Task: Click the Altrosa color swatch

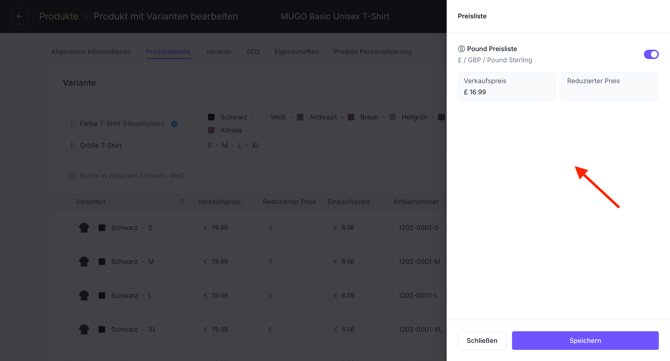Action: pyautogui.click(x=211, y=130)
